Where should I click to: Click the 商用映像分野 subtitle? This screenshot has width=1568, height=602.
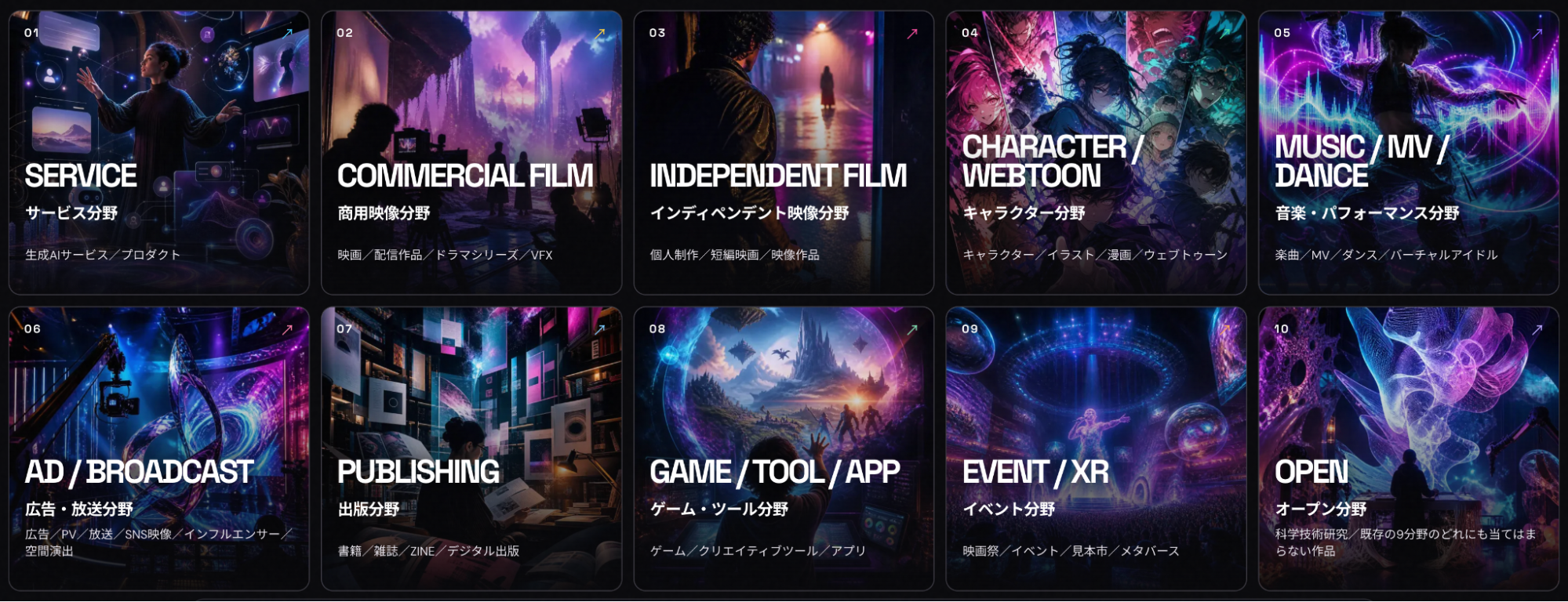pyautogui.click(x=384, y=213)
